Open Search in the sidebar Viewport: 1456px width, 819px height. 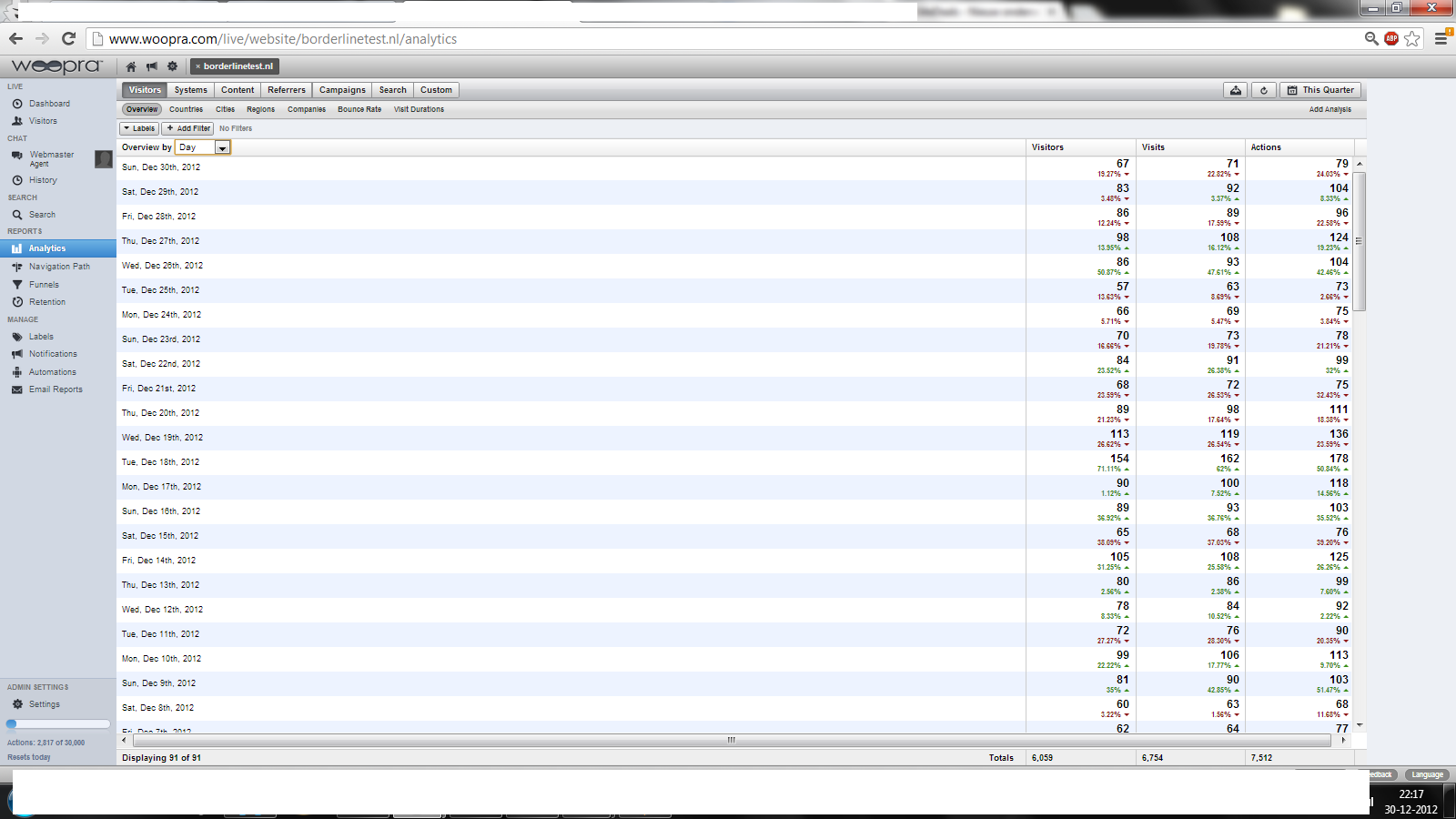pyautogui.click(x=42, y=215)
